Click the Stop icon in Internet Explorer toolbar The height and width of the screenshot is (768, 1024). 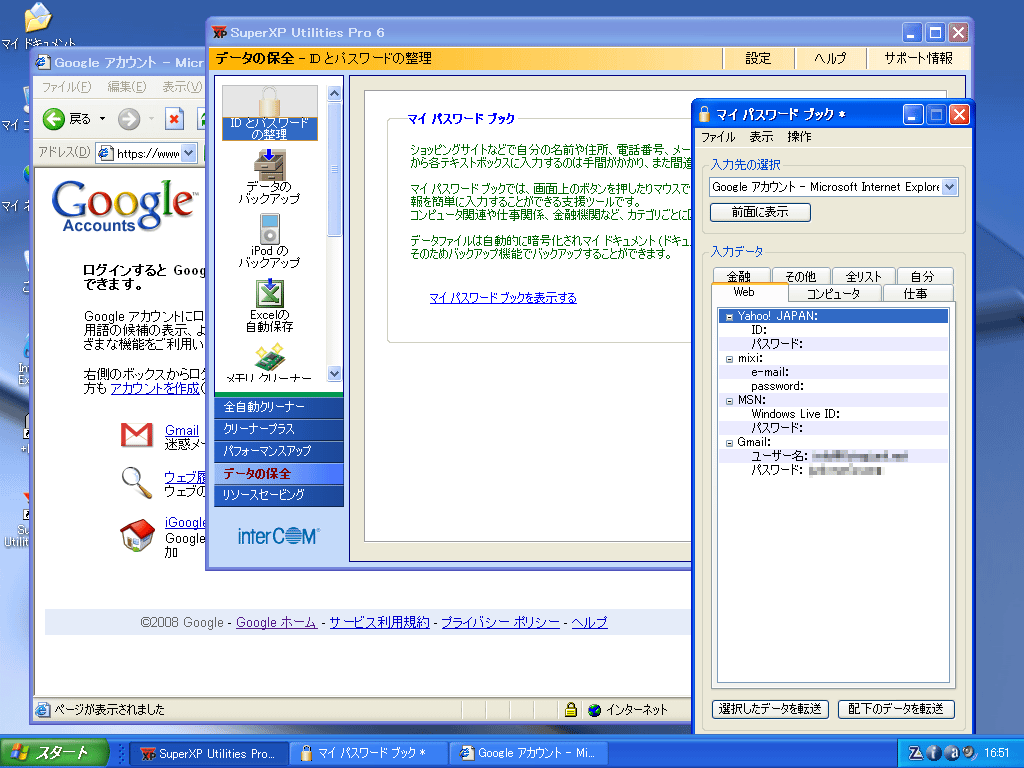tap(174, 119)
